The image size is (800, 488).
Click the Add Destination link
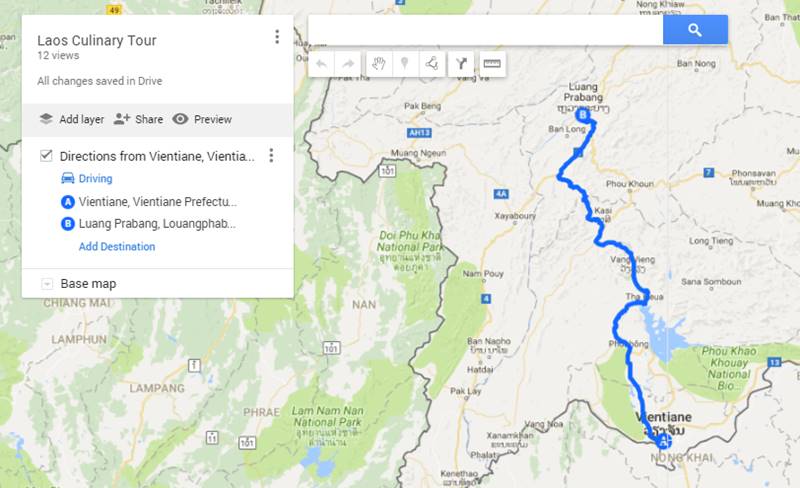pyautogui.click(x=117, y=247)
